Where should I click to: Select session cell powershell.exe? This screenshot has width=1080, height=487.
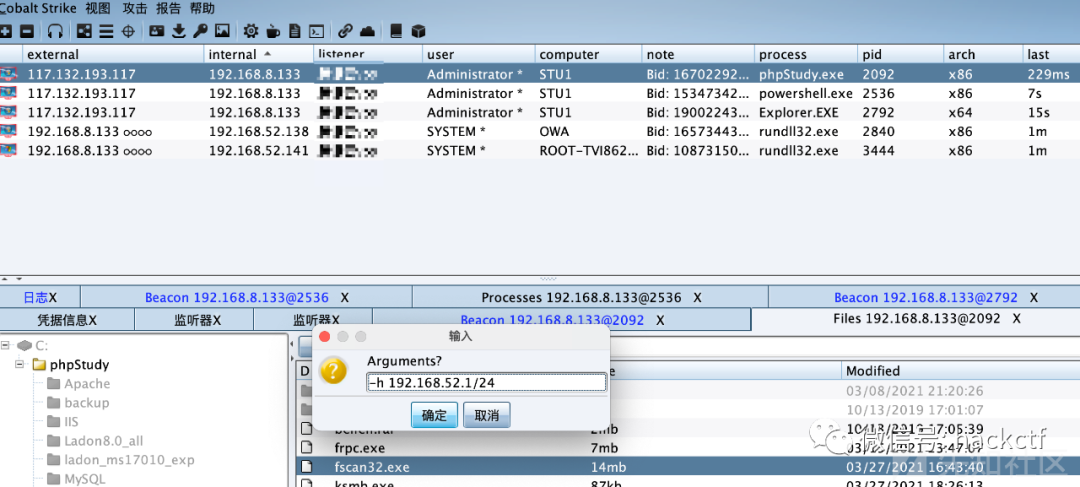pyautogui.click(x=805, y=93)
